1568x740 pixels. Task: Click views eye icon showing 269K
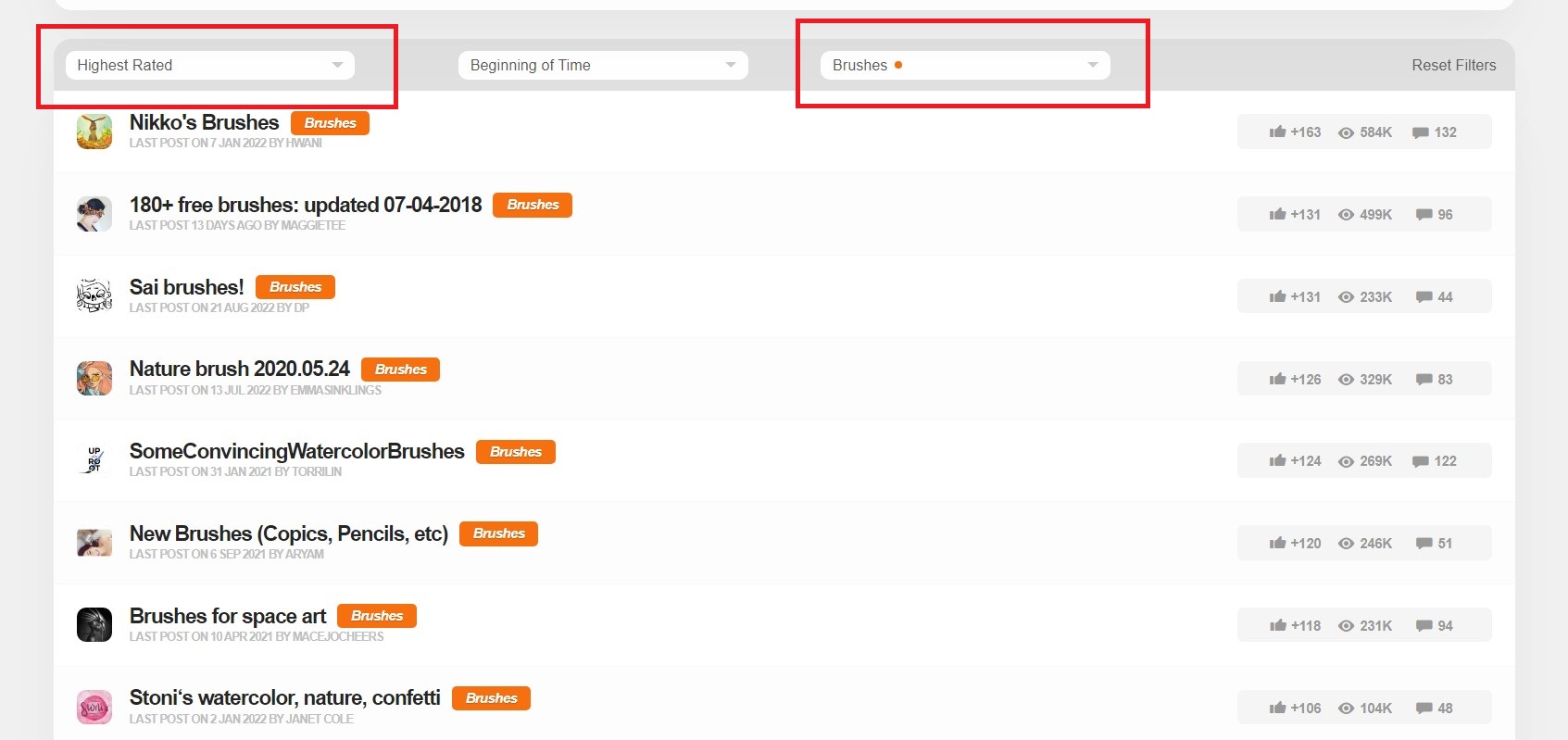[1346, 461]
